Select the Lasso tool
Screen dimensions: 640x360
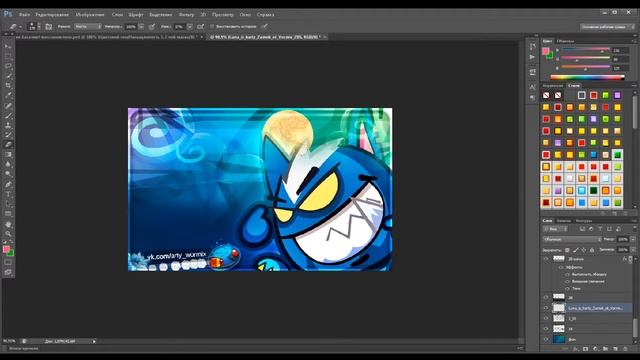(x=8, y=66)
